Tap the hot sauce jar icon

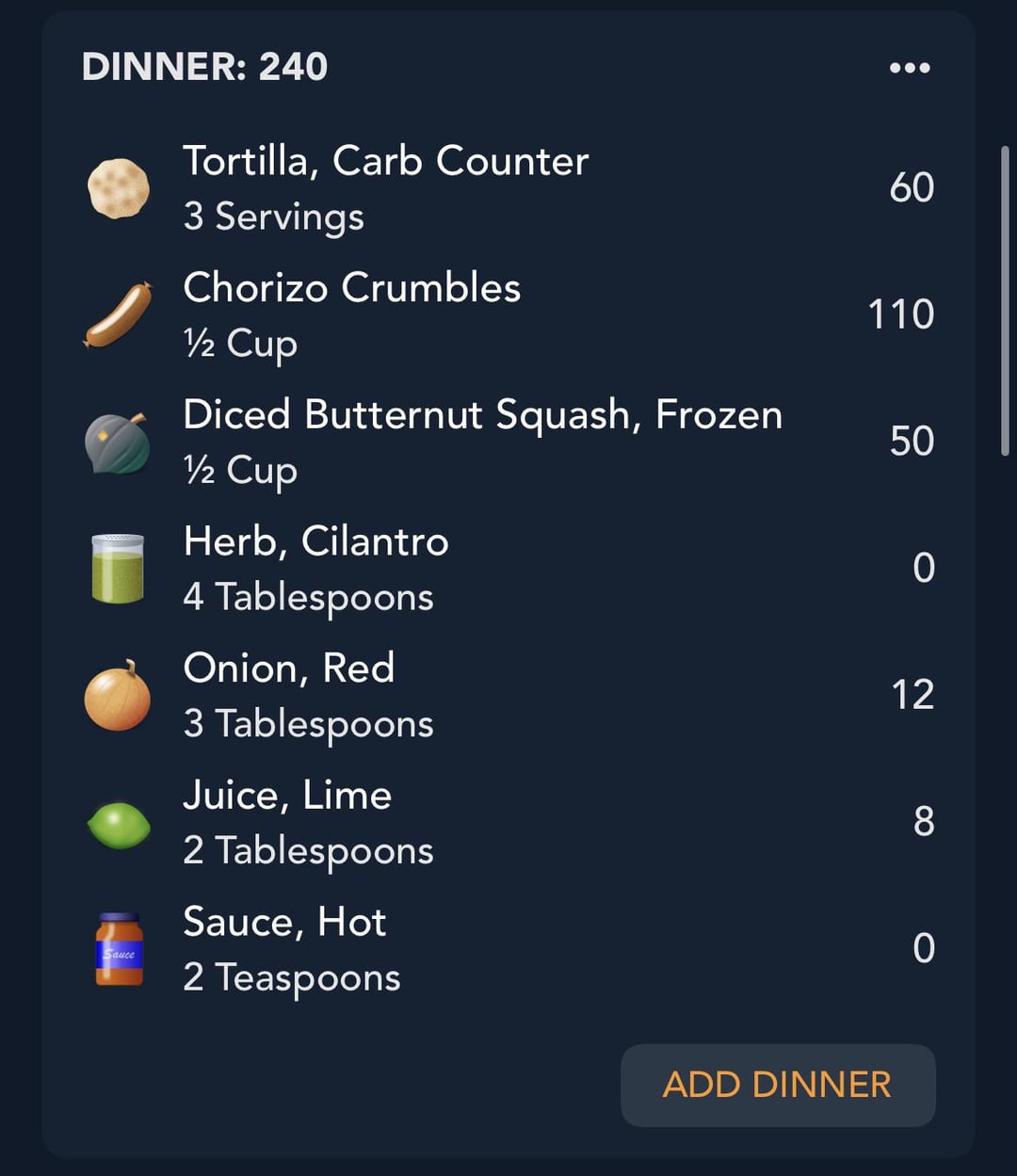point(119,949)
